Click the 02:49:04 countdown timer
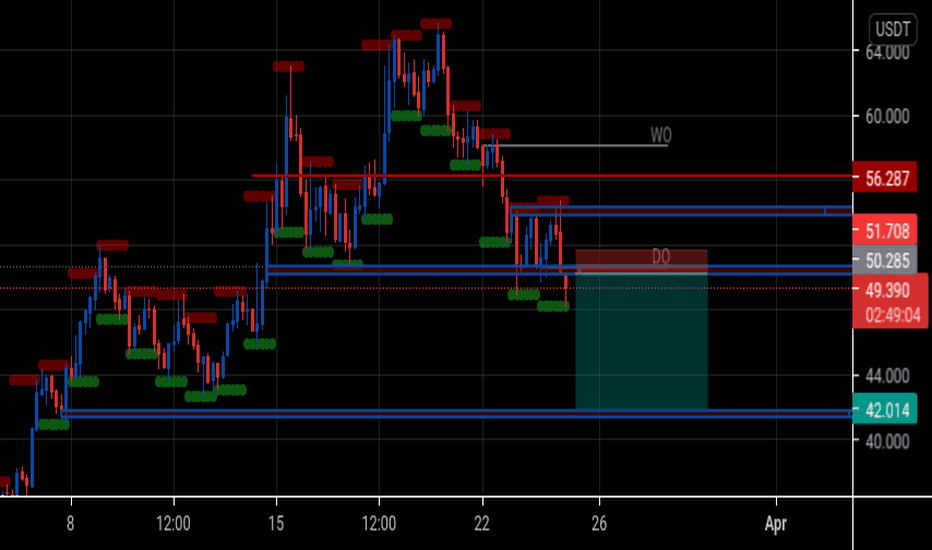 point(893,315)
